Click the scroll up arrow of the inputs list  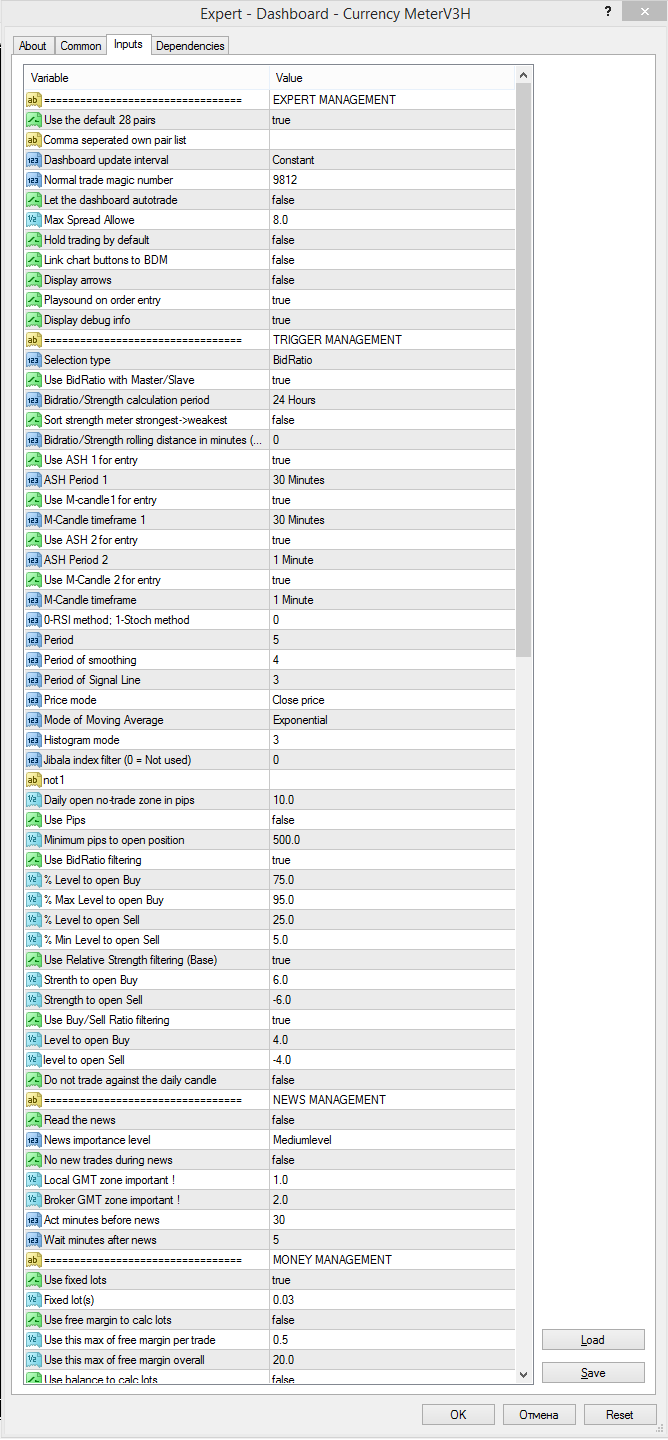point(523,75)
